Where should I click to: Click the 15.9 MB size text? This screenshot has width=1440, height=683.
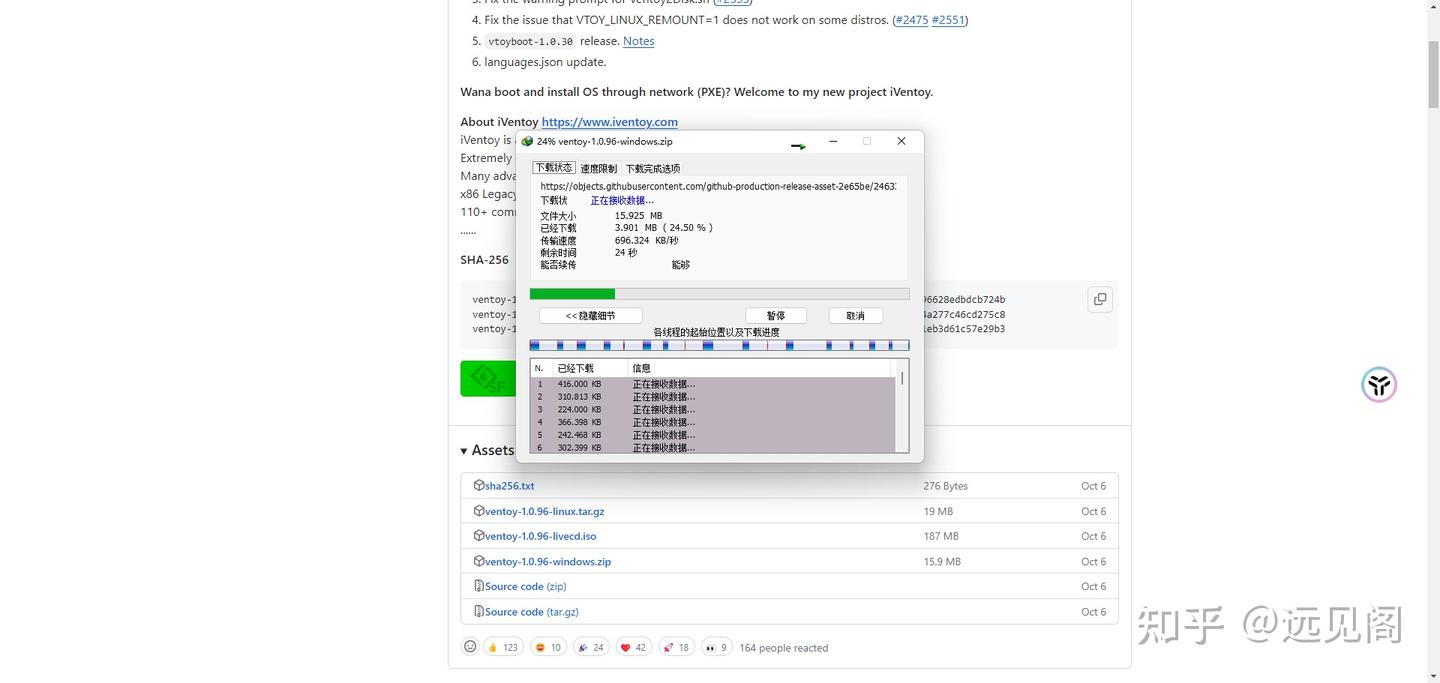pyautogui.click(x=942, y=561)
